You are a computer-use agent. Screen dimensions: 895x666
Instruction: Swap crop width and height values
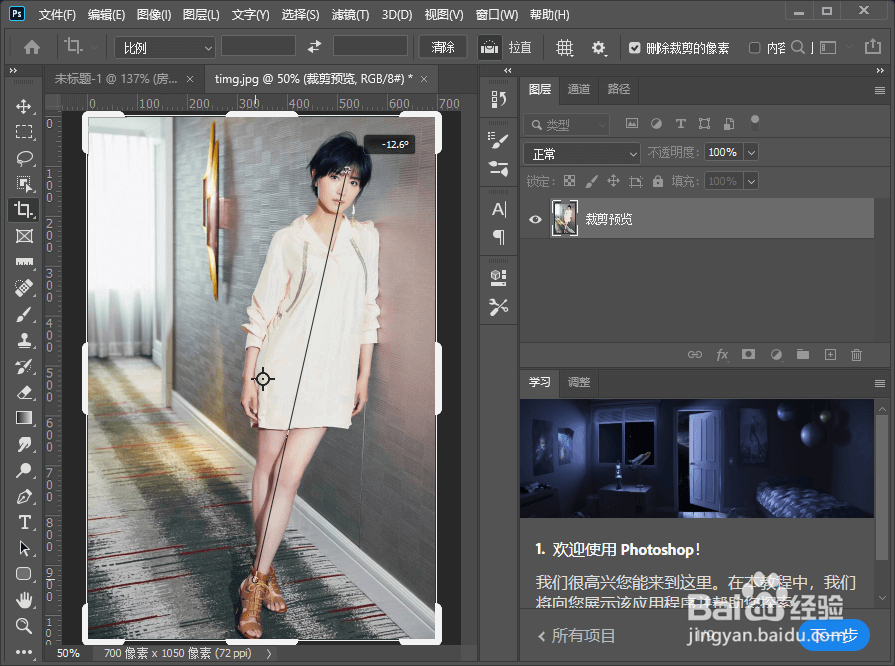(315, 47)
